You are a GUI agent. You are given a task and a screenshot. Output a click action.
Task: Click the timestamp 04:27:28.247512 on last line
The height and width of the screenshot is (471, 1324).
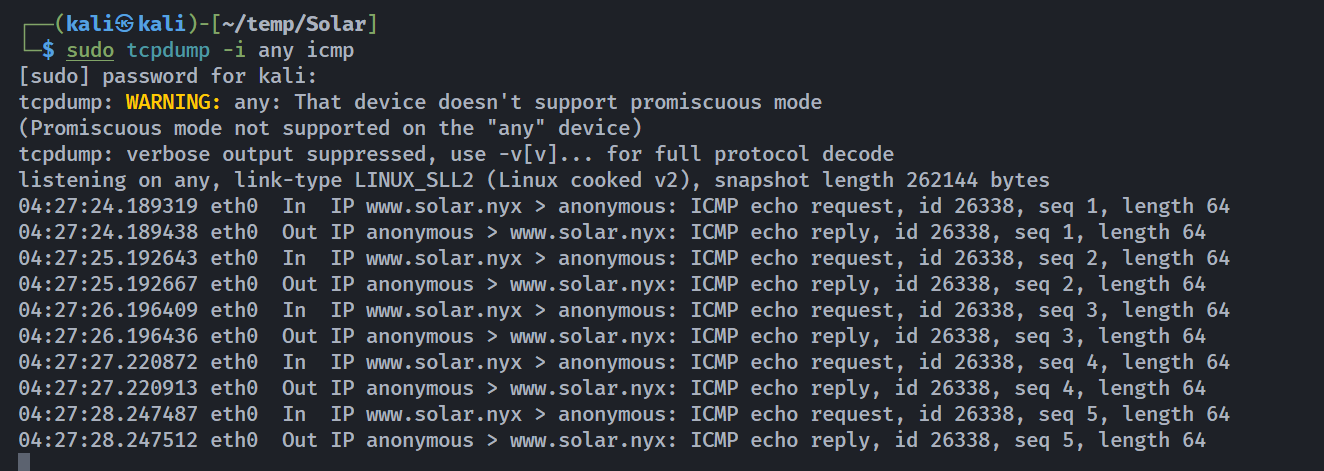[108, 440]
